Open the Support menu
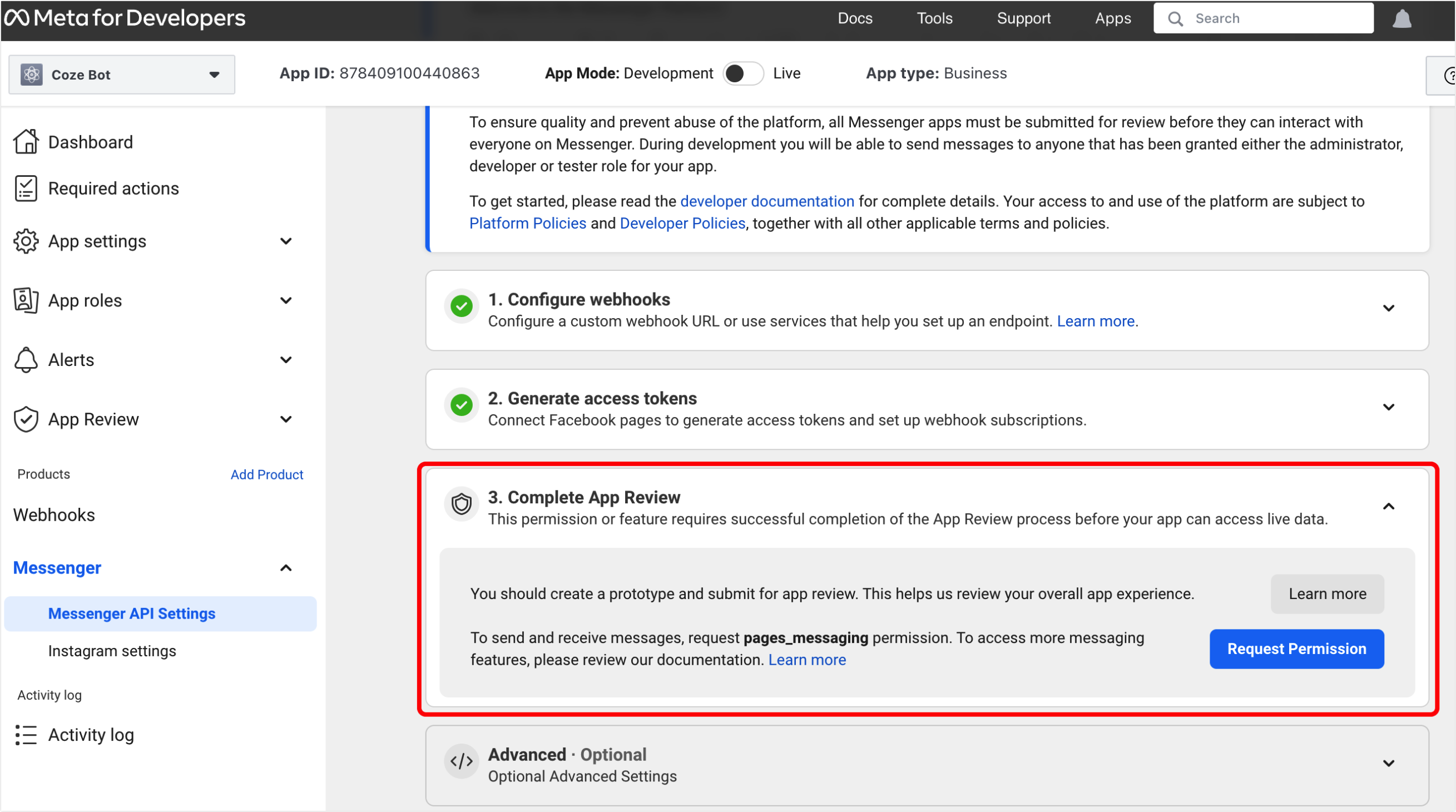The image size is (1456, 812). tap(1024, 19)
